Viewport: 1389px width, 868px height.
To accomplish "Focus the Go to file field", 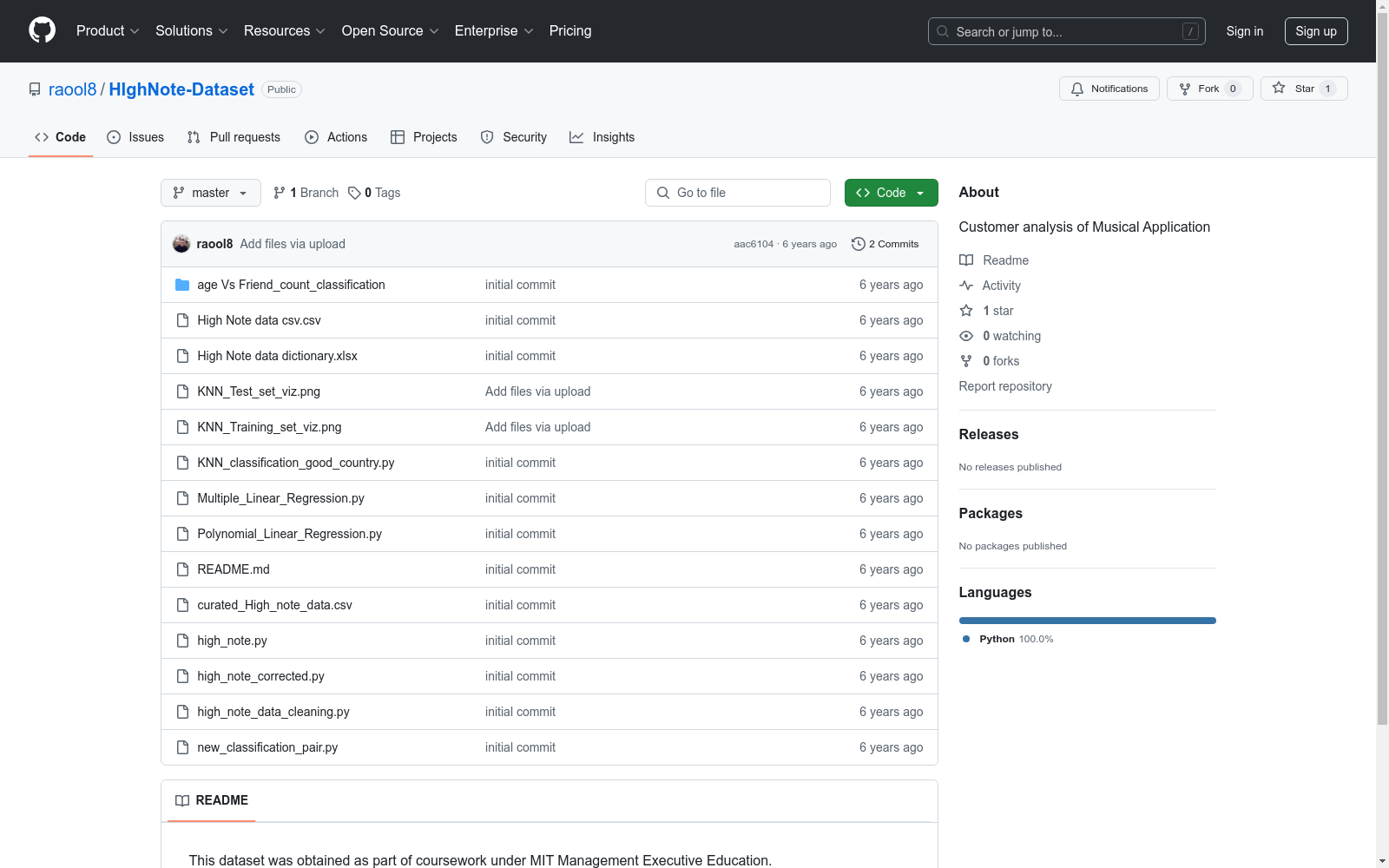I will click(x=738, y=193).
